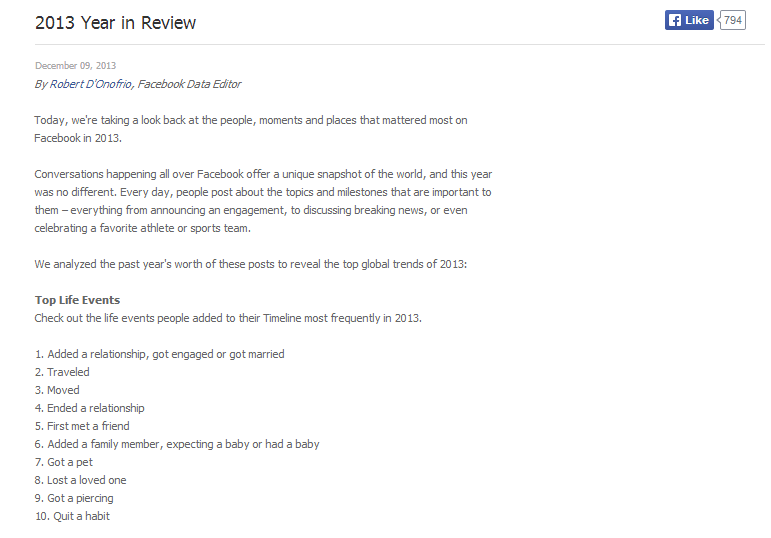Click the First met a friend item
This screenshot has height=538, width=771.
[82, 426]
